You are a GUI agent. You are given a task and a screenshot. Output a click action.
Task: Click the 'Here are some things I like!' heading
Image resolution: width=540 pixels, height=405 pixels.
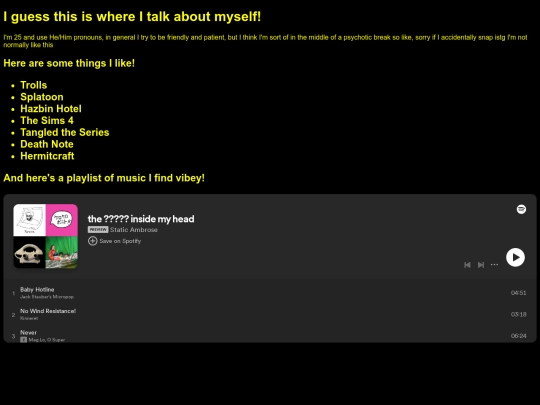click(x=69, y=63)
